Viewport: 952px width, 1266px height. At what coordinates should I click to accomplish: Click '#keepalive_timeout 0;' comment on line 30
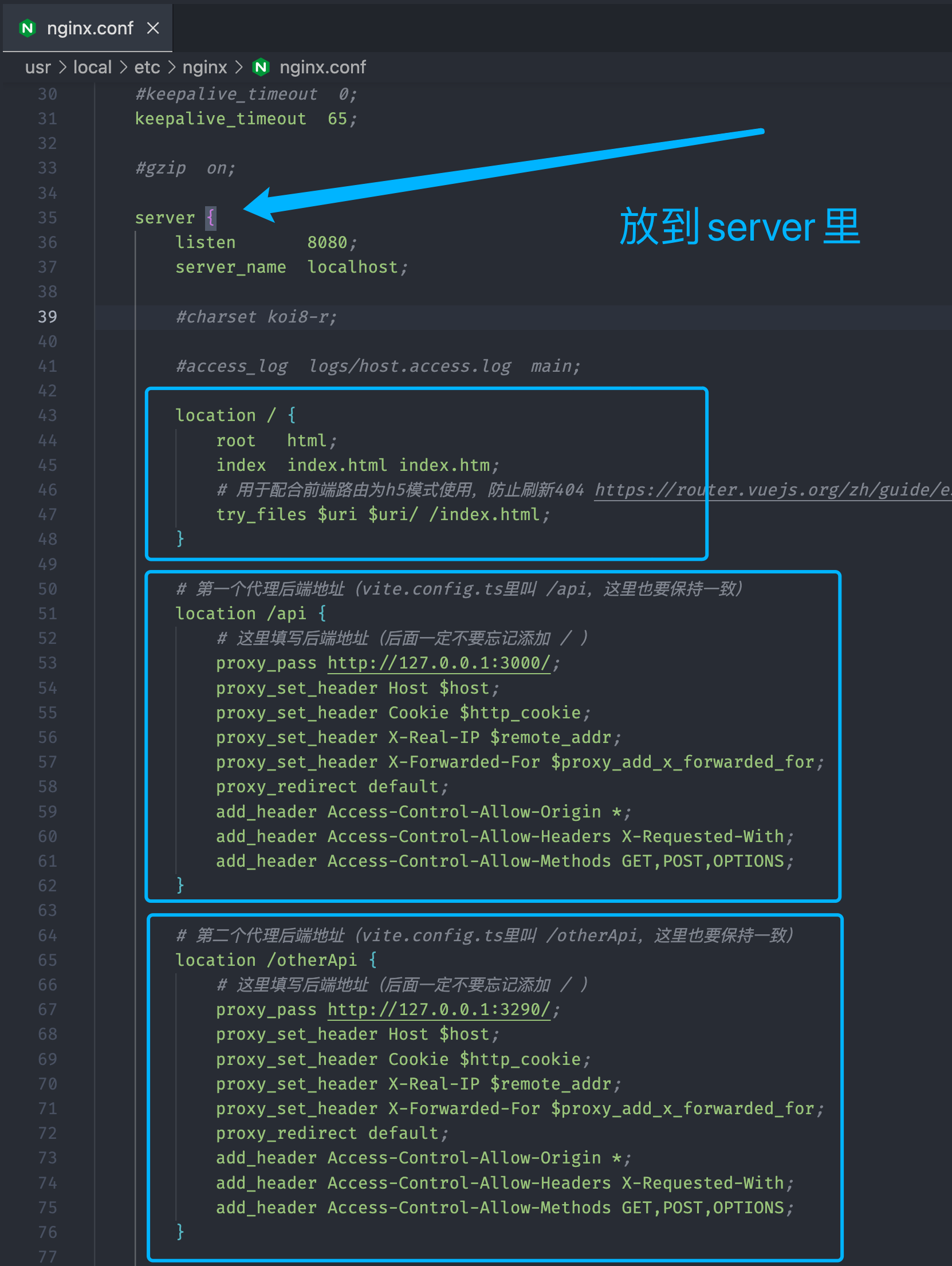[x=246, y=94]
